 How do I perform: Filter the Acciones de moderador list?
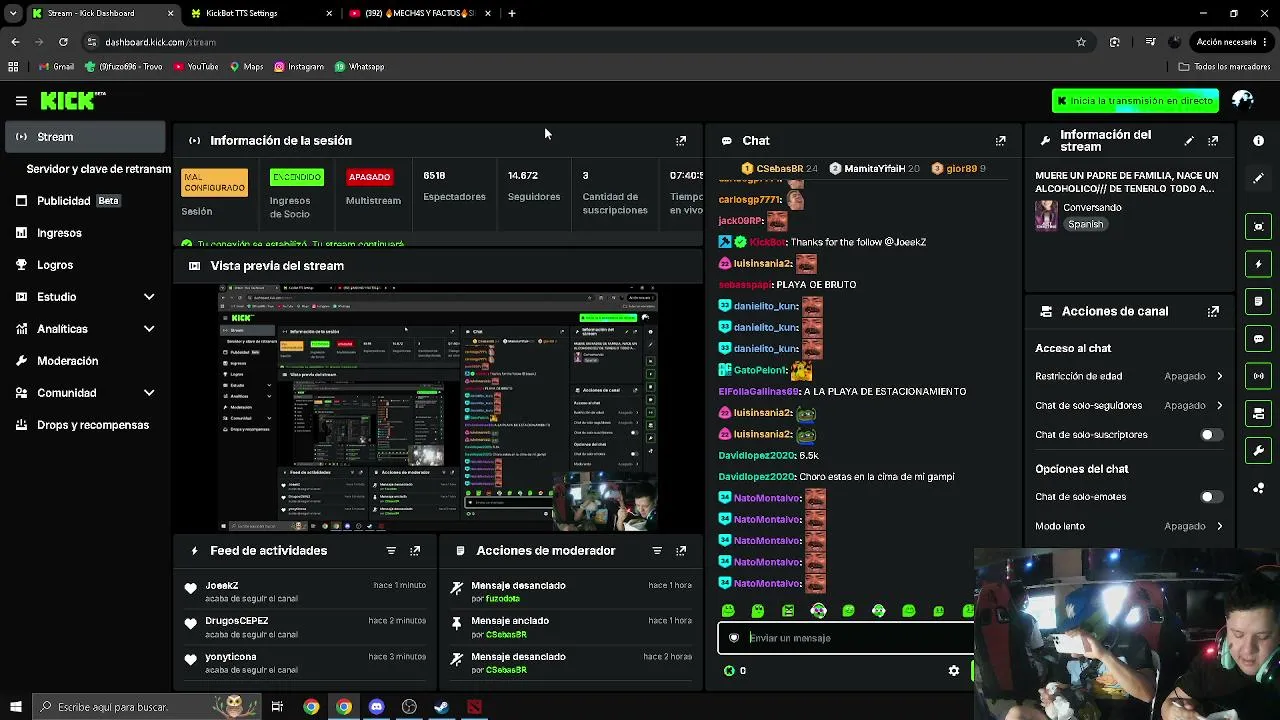tap(657, 551)
